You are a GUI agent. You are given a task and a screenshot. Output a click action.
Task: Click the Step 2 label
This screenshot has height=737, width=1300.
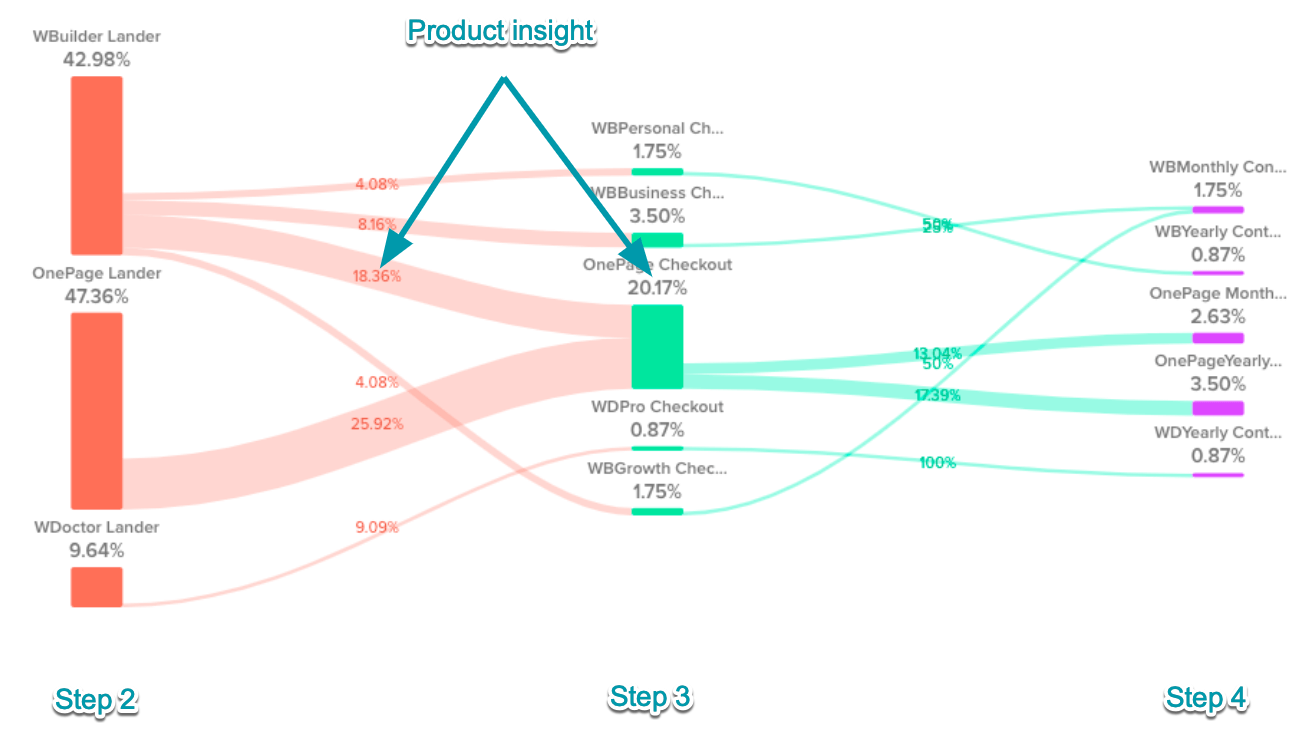pos(95,700)
